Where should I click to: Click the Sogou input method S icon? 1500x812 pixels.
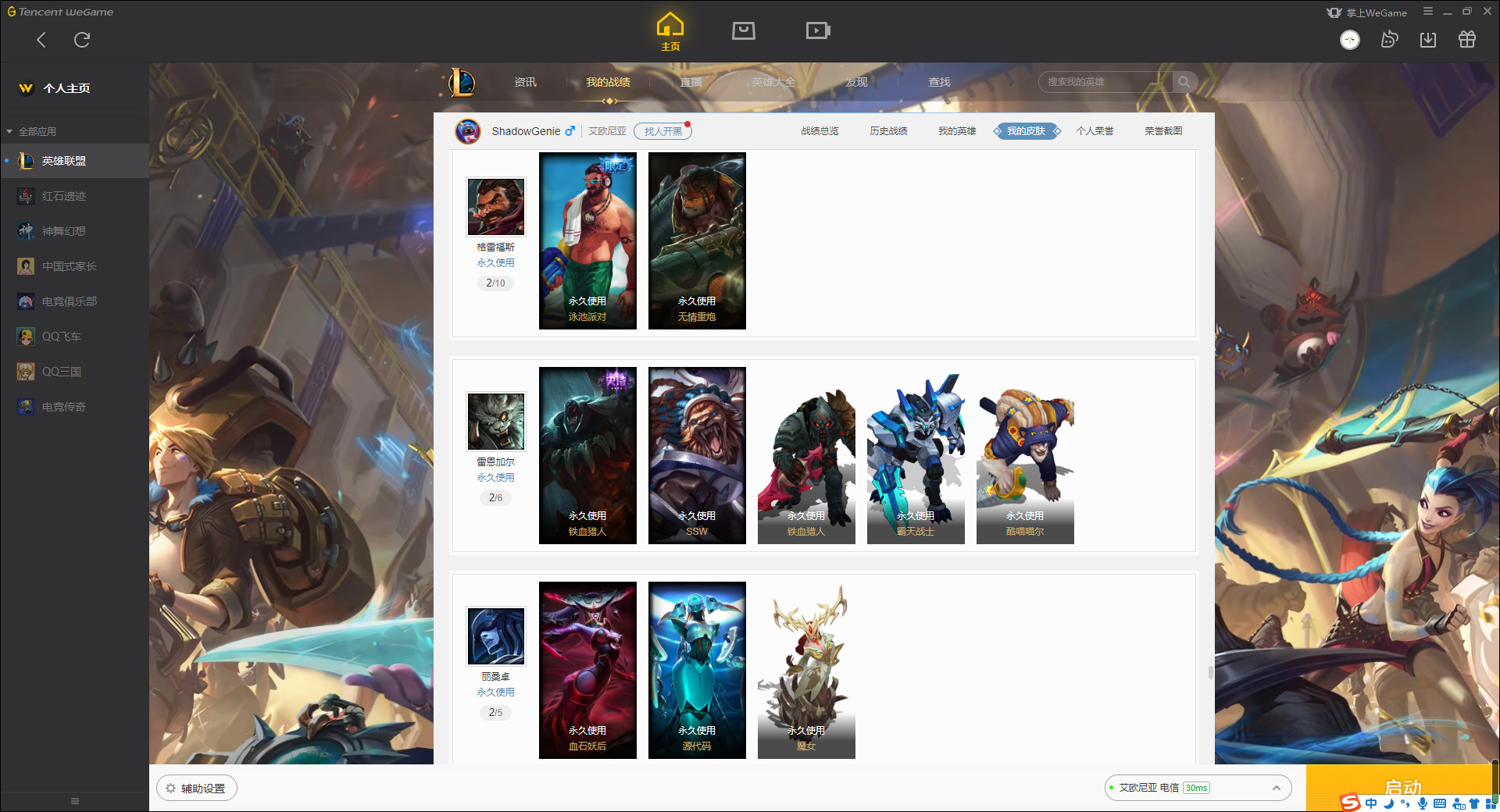coord(1350,803)
